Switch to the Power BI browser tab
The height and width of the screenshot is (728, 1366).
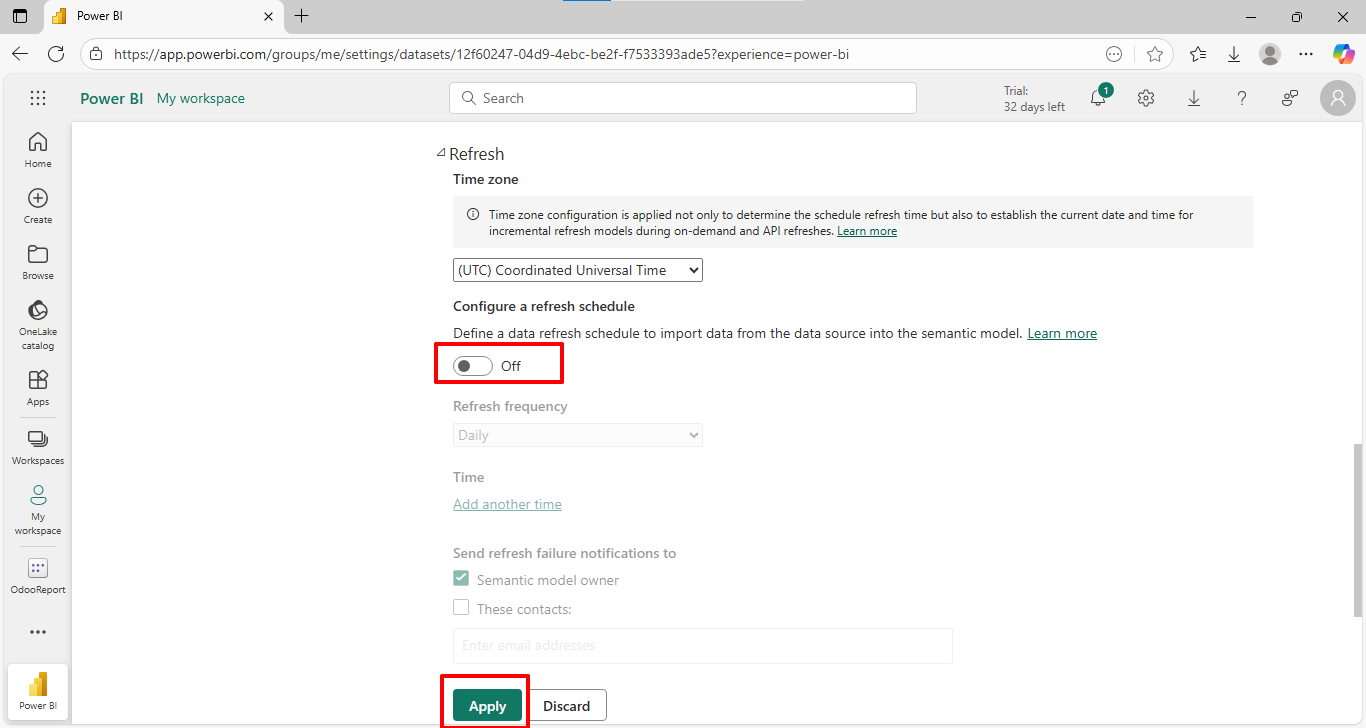(x=163, y=16)
